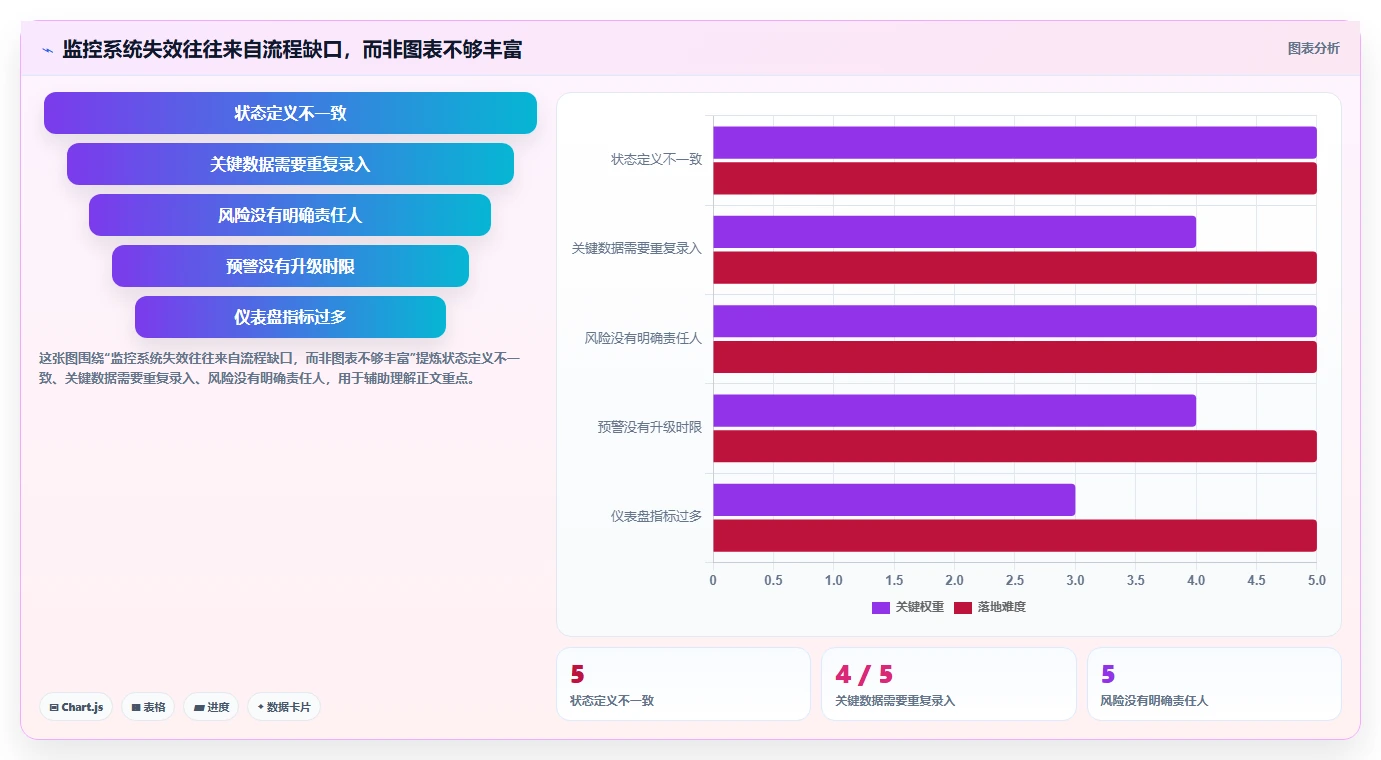
Task: Click the lightning icon beside the title
Action: pos(47,50)
